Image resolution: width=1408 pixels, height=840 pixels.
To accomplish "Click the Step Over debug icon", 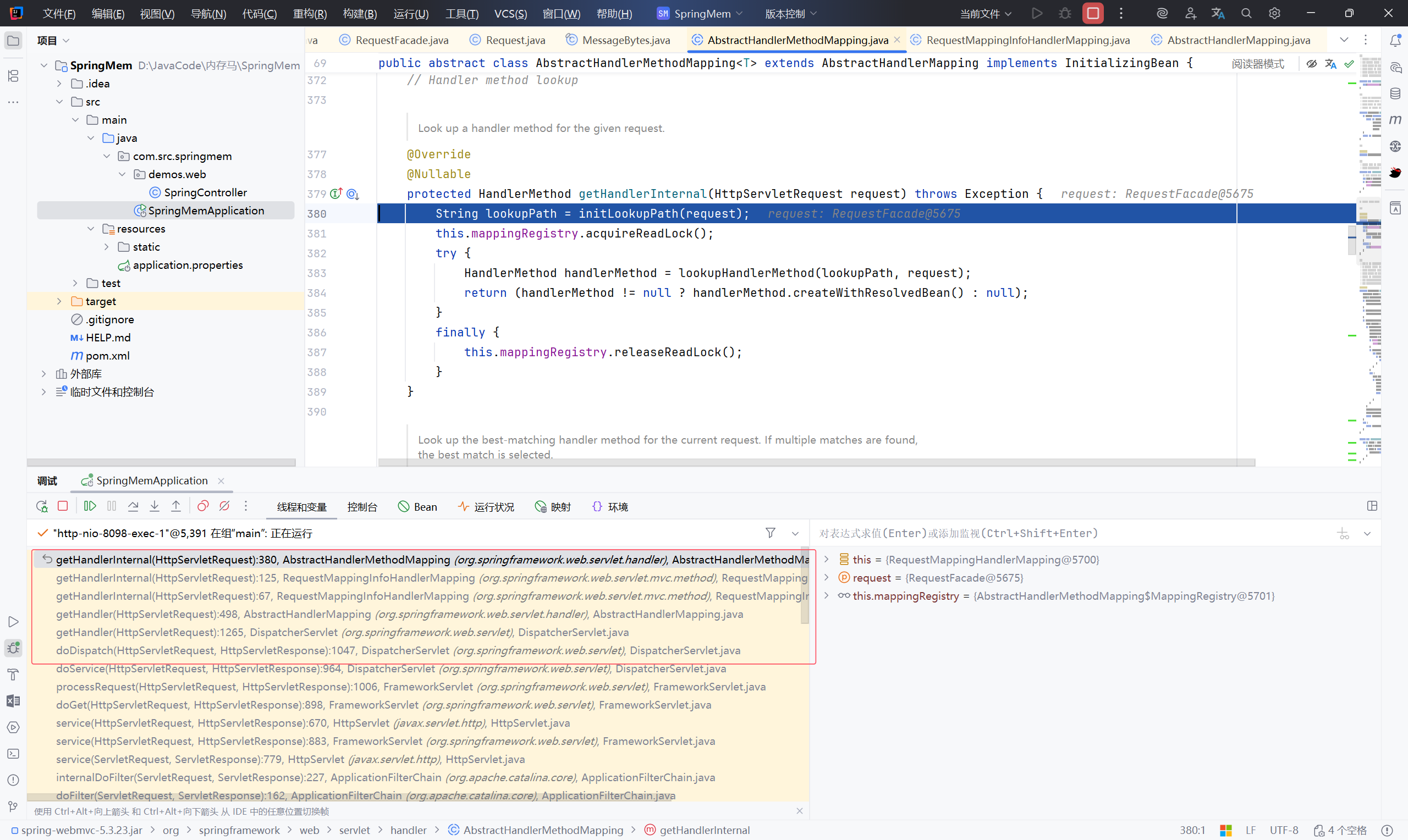I will click(x=133, y=506).
